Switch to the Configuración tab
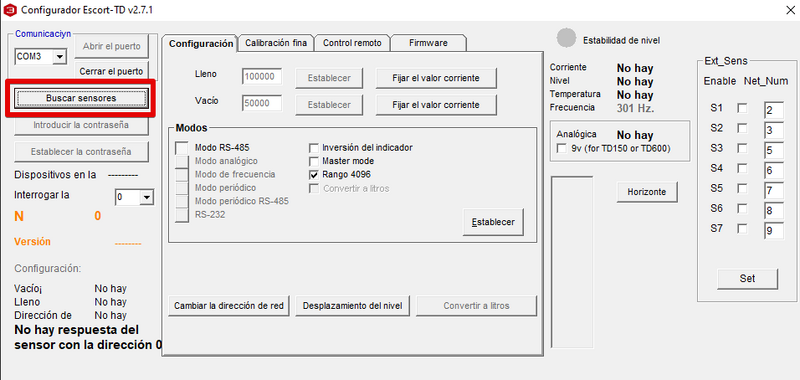This screenshot has height=380, width=800. click(201, 43)
